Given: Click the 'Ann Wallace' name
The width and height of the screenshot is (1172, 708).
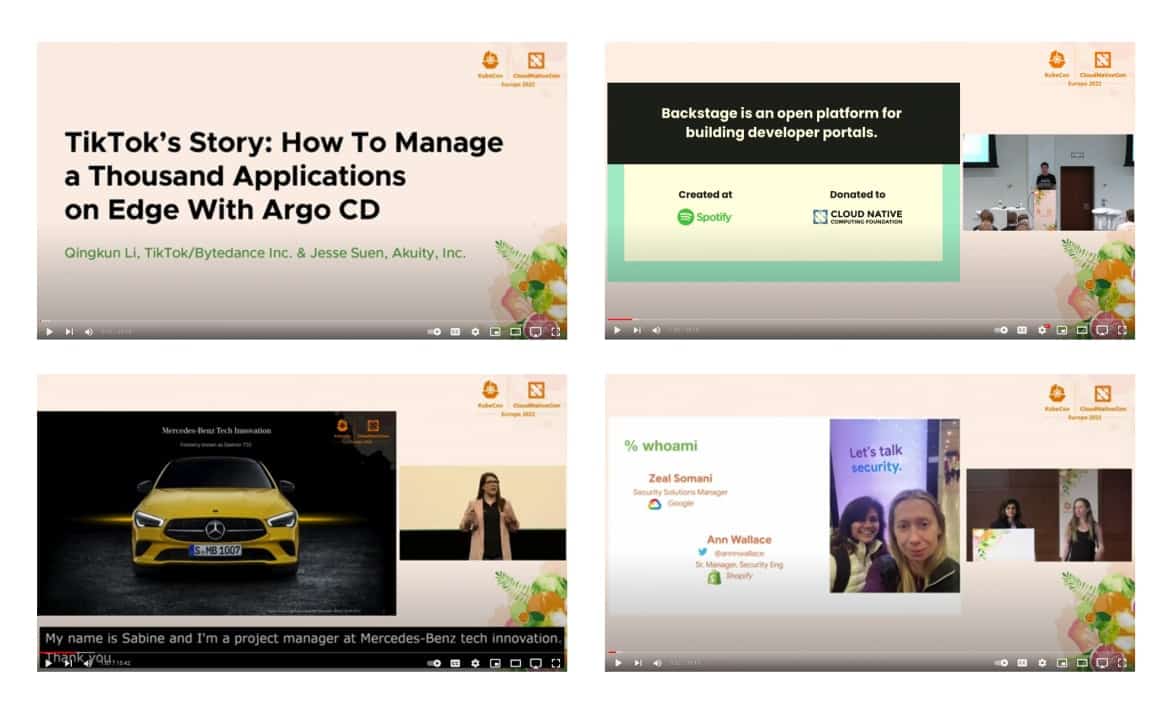Looking at the screenshot, I should point(739,539).
